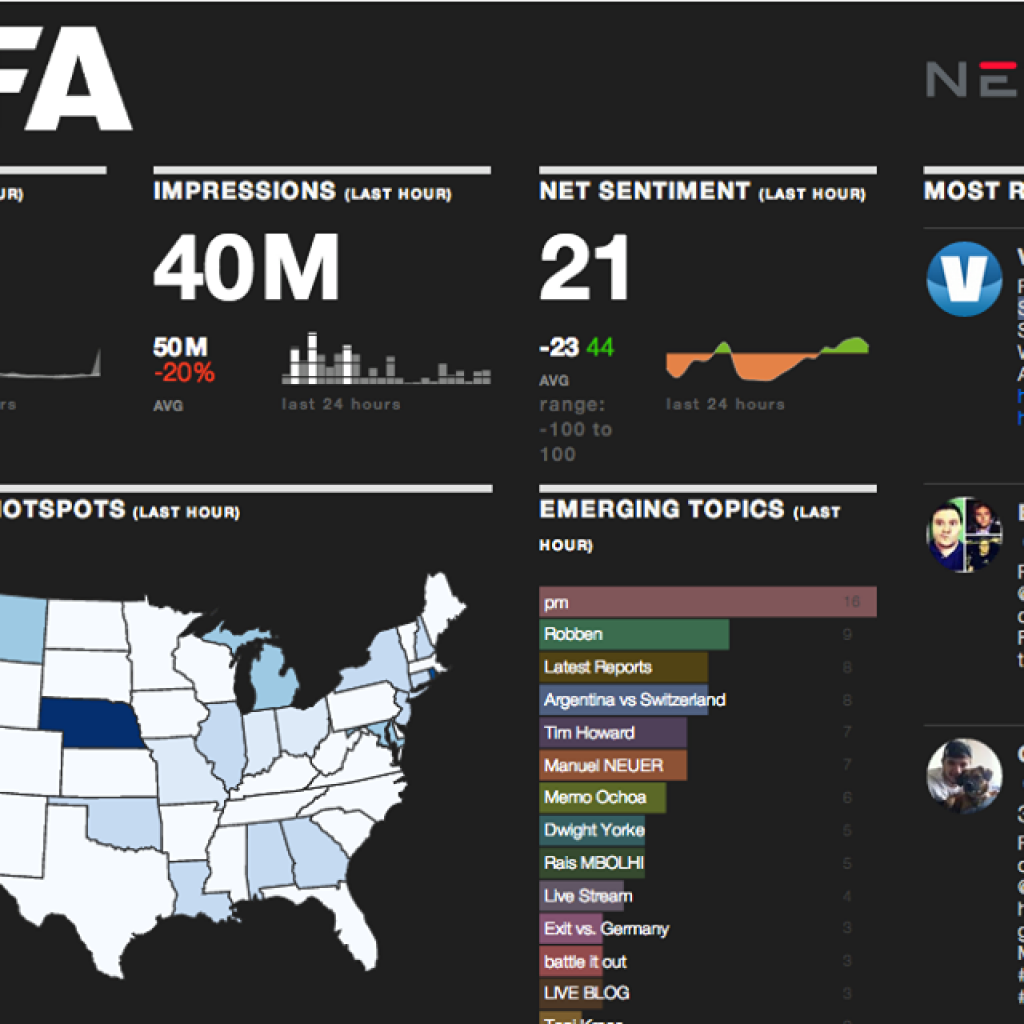Expand the pm topic entry

coord(707,601)
